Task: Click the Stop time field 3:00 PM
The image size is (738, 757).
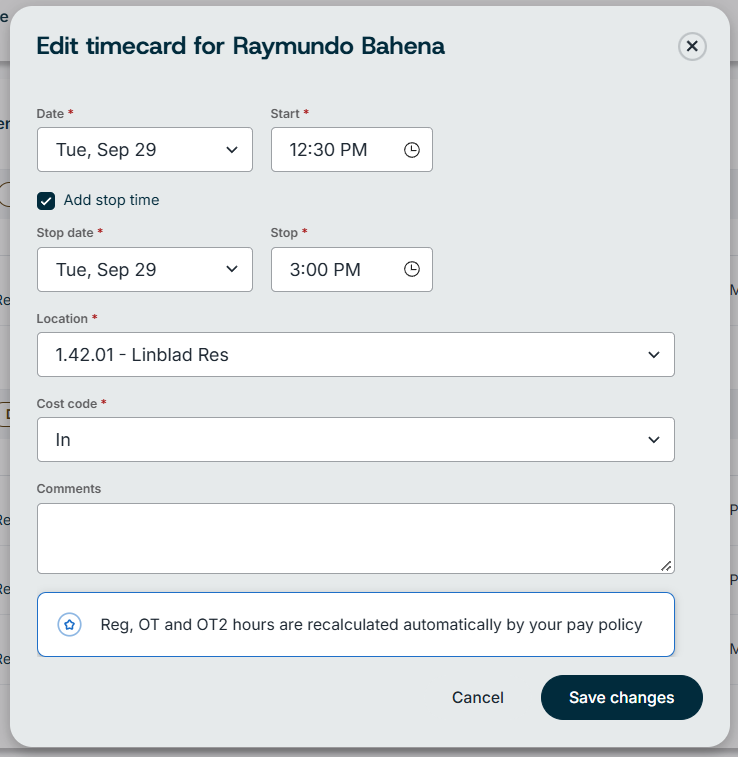Action: coord(352,269)
